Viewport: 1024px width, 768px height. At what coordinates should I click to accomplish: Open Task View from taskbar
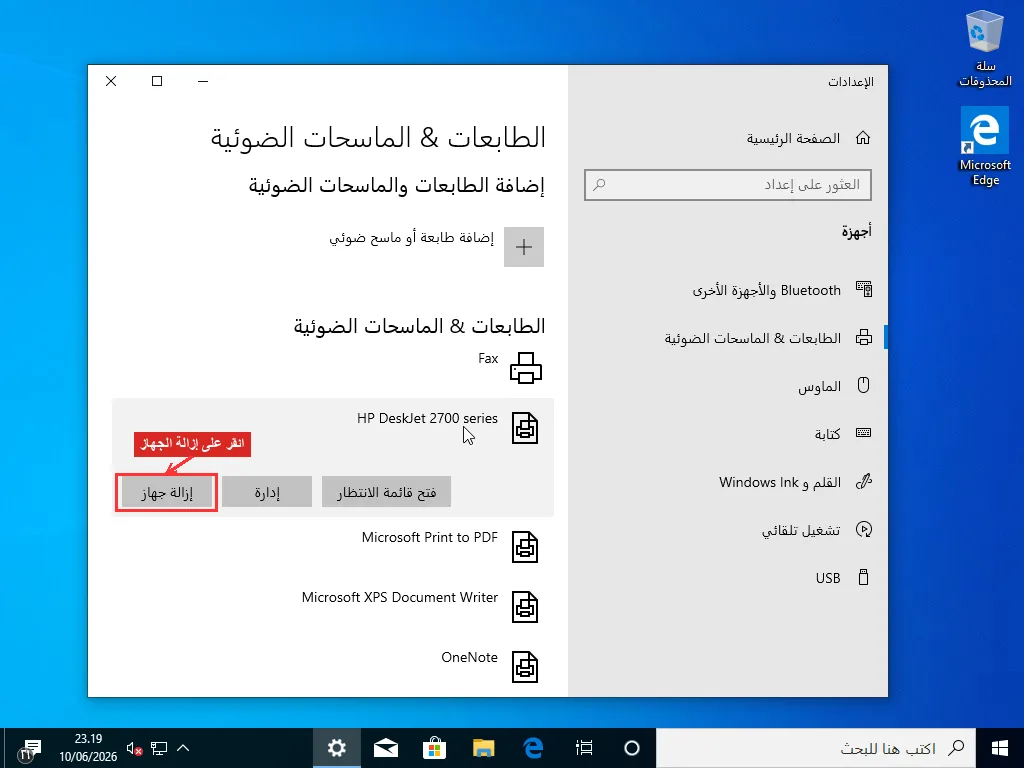click(584, 748)
